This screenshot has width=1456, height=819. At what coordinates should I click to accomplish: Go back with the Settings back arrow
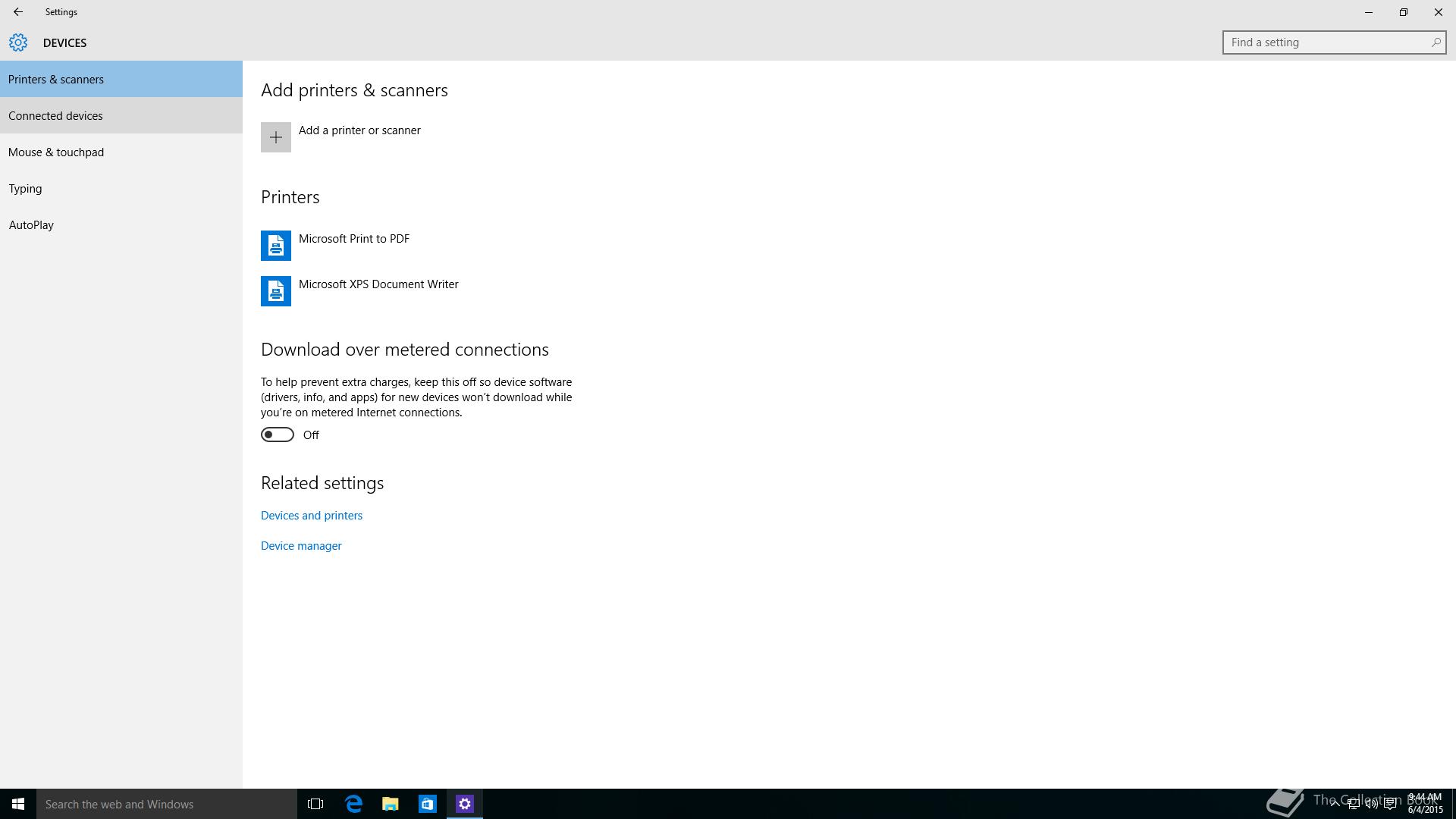click(17, 12)
